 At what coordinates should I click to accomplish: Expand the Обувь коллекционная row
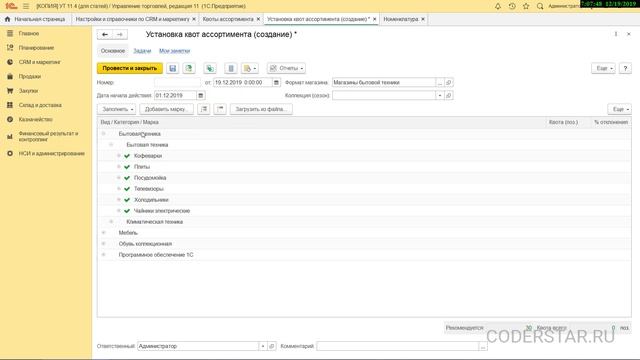pyautogui.click(x=103, y=244)
